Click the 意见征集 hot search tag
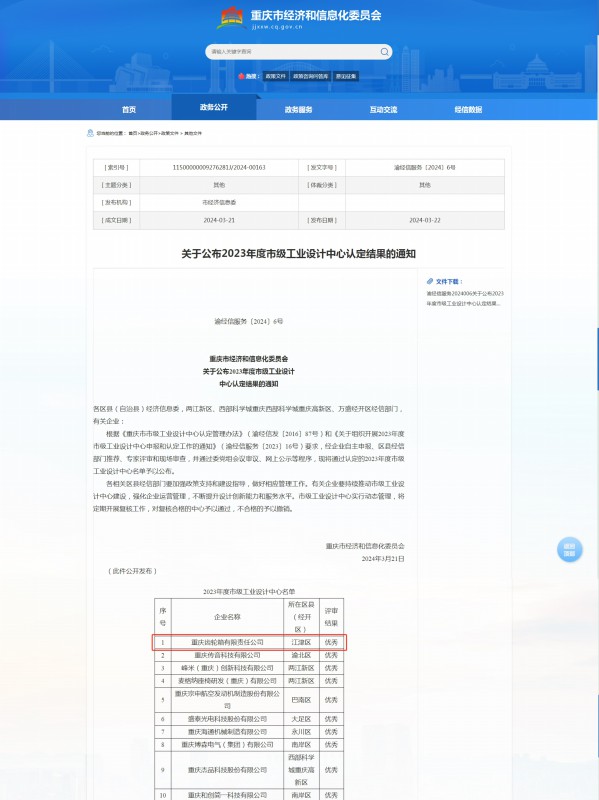599x800 pixels. point(346,76)
